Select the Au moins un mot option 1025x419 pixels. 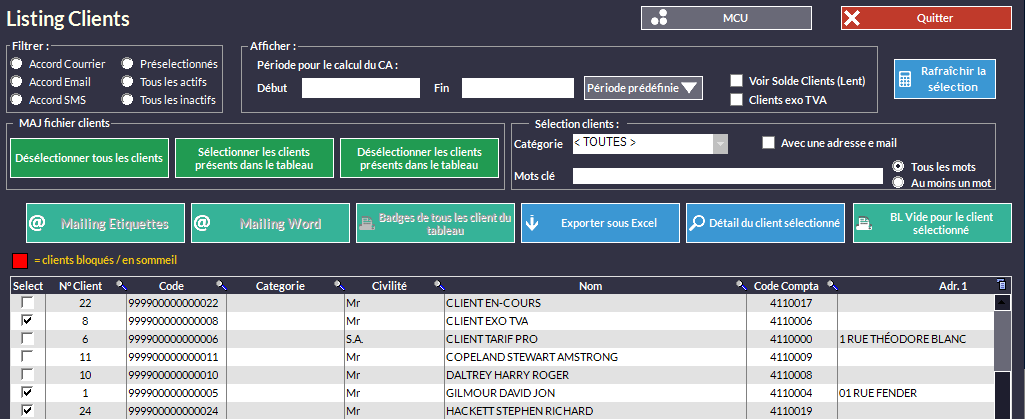point(897,183)
